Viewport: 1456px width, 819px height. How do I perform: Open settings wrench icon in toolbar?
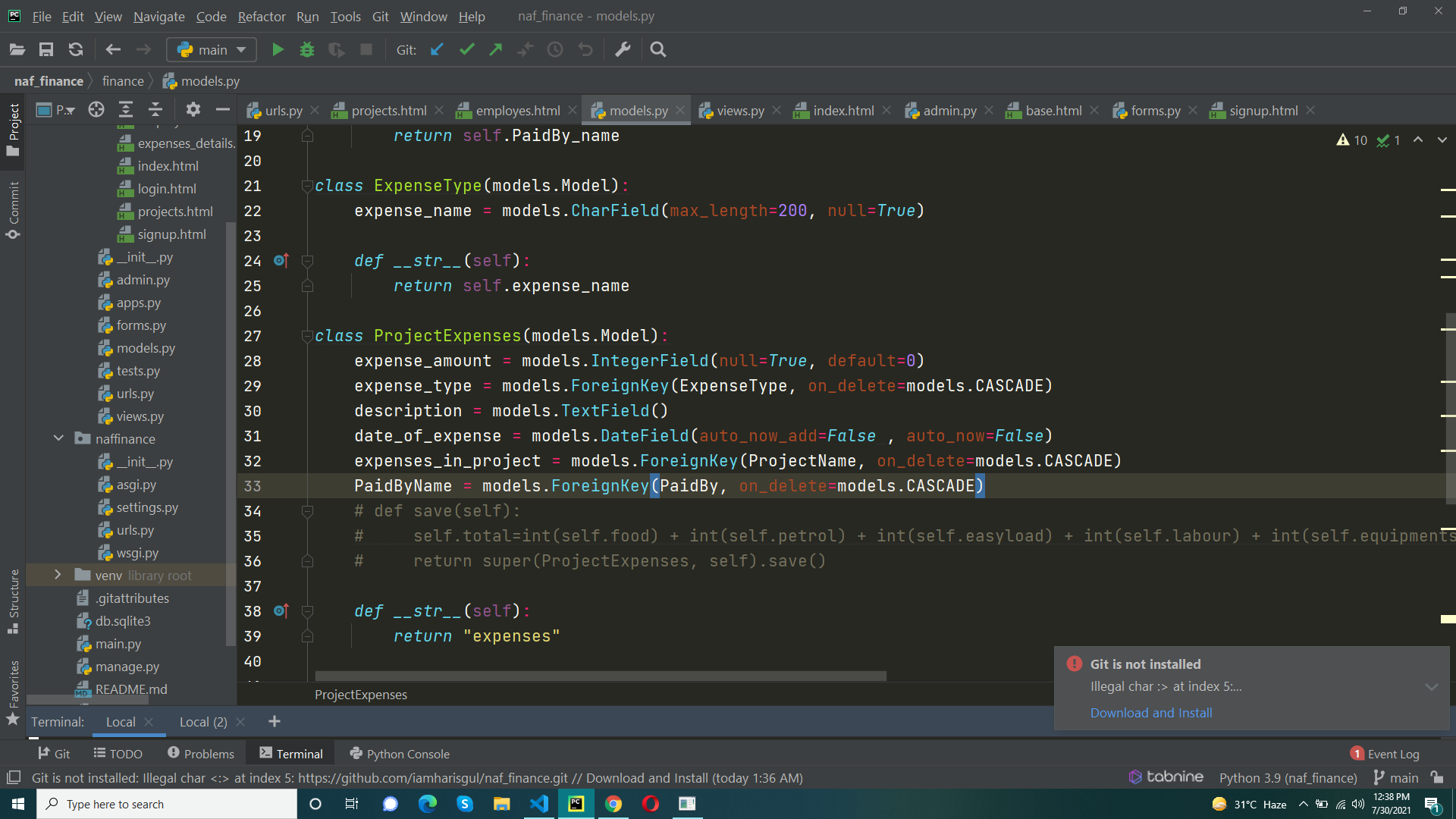(x=623, y=50)
